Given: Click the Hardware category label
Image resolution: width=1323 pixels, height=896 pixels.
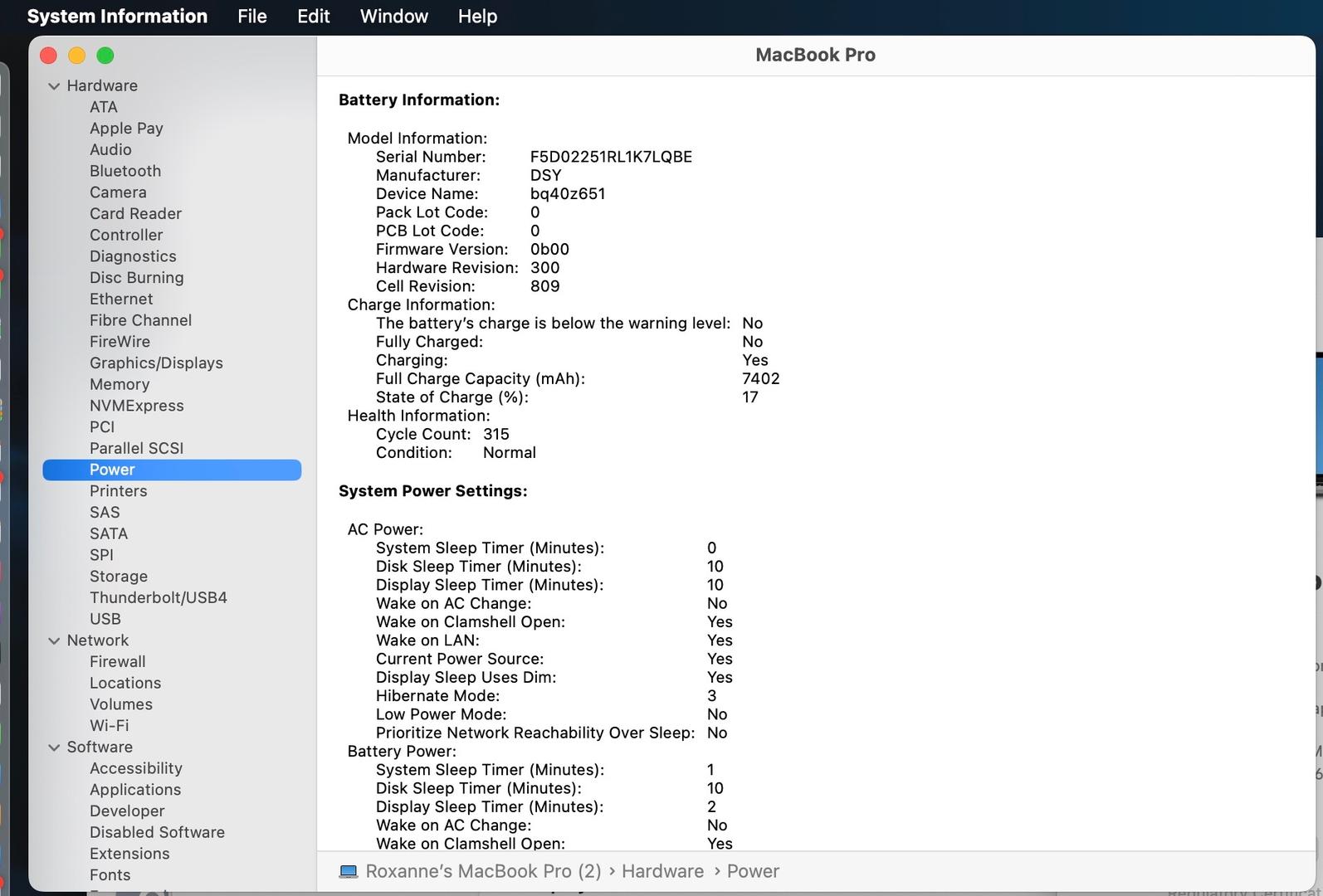Looking at the screenshot, I should [102, 85].
